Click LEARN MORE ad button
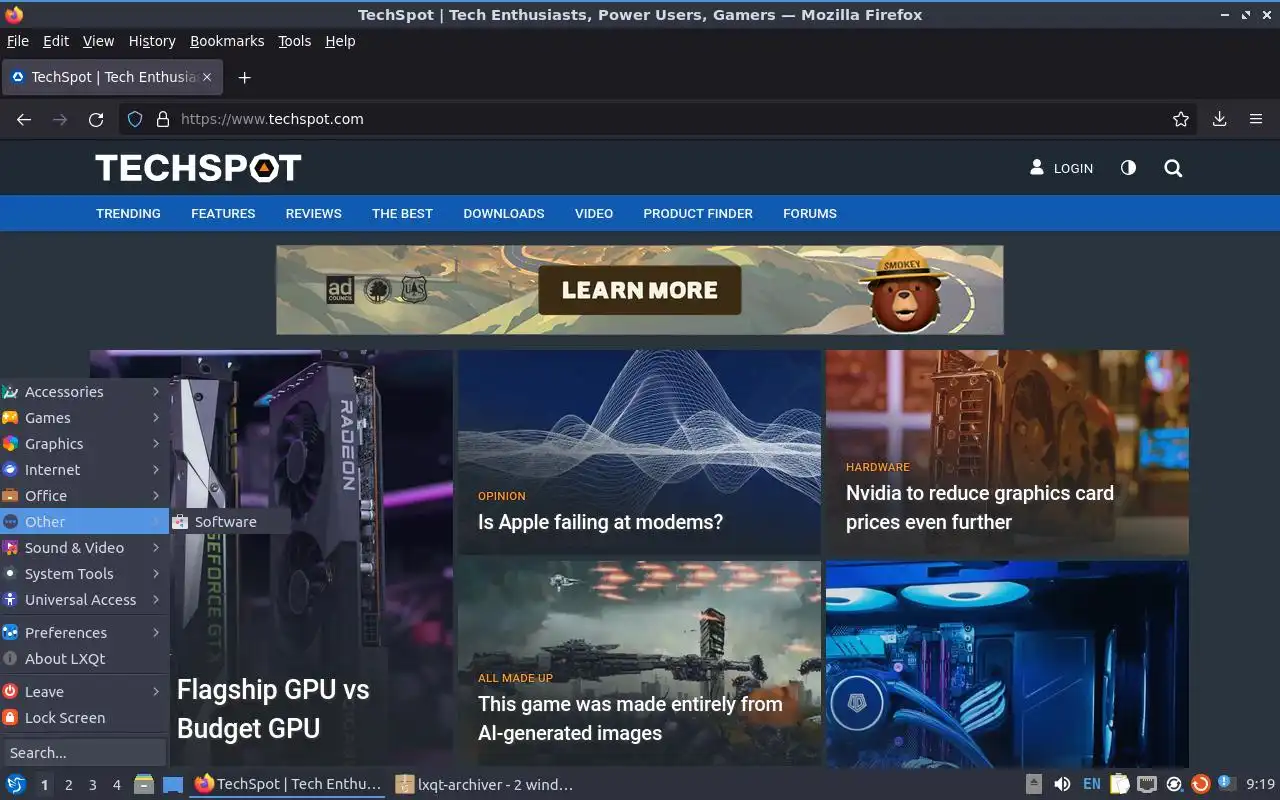1280x800 pixels. pyautogui.click(x=640, y=290)
